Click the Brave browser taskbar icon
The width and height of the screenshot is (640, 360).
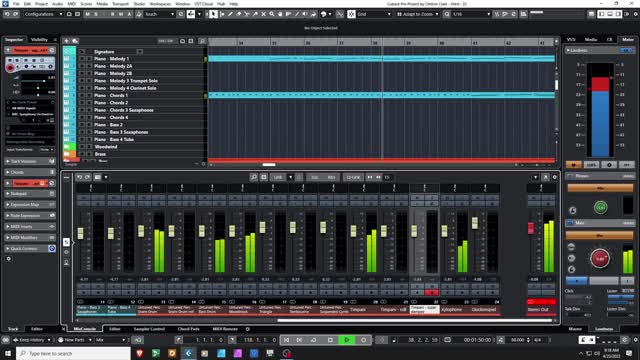[140, 353]
